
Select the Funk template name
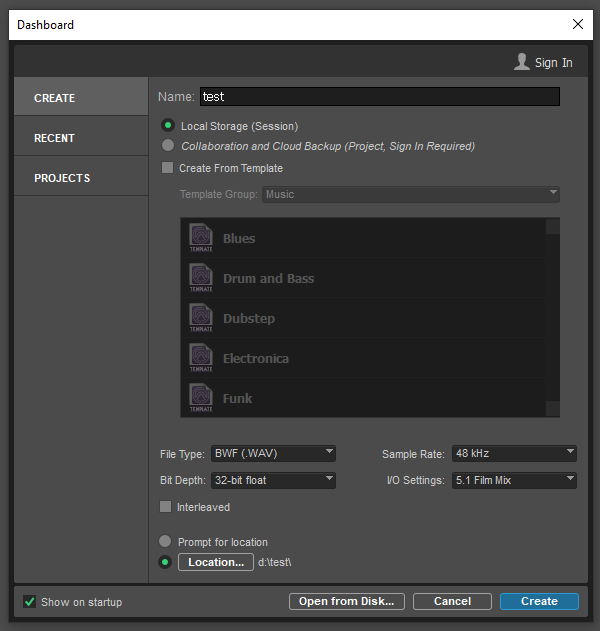click(237, 398)
